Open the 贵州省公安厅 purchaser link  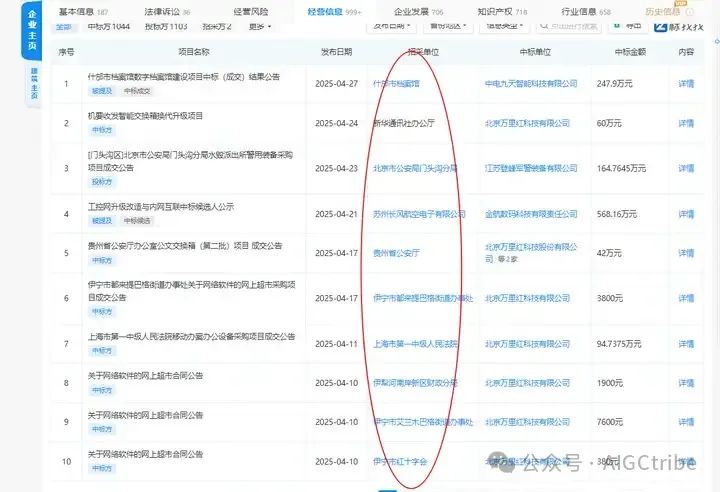(x=396, y=253)
